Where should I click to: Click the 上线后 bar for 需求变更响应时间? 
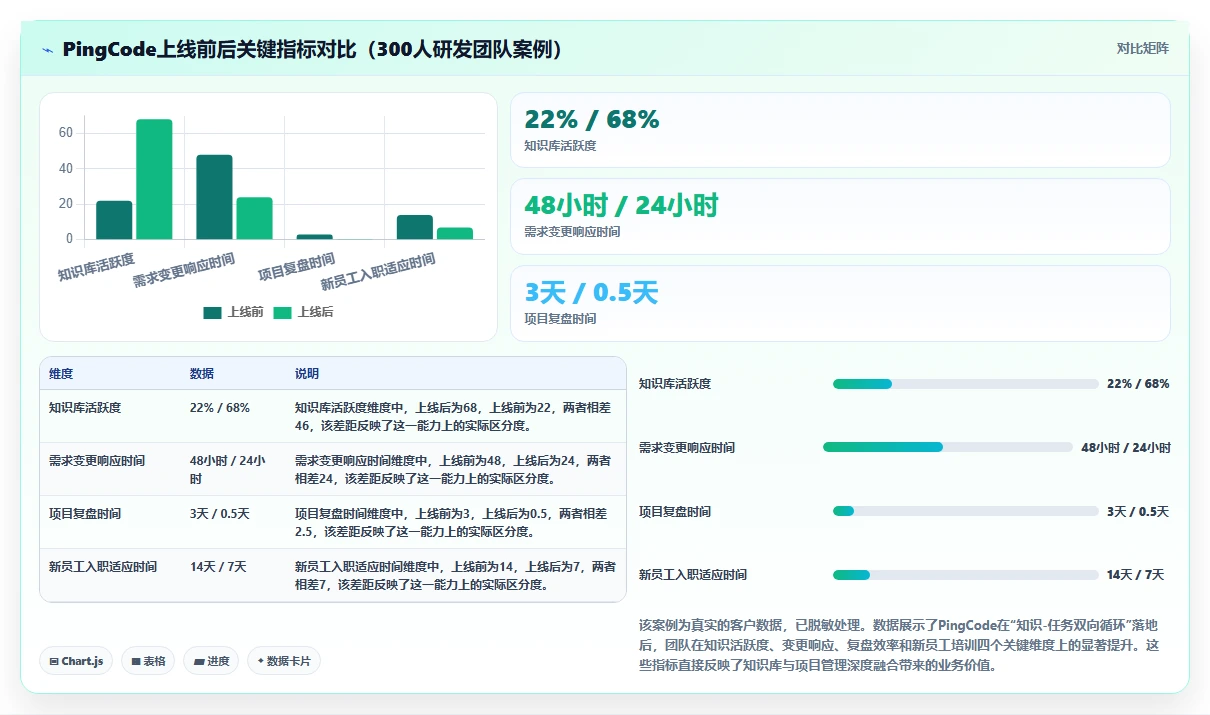[x=254, y=218]
